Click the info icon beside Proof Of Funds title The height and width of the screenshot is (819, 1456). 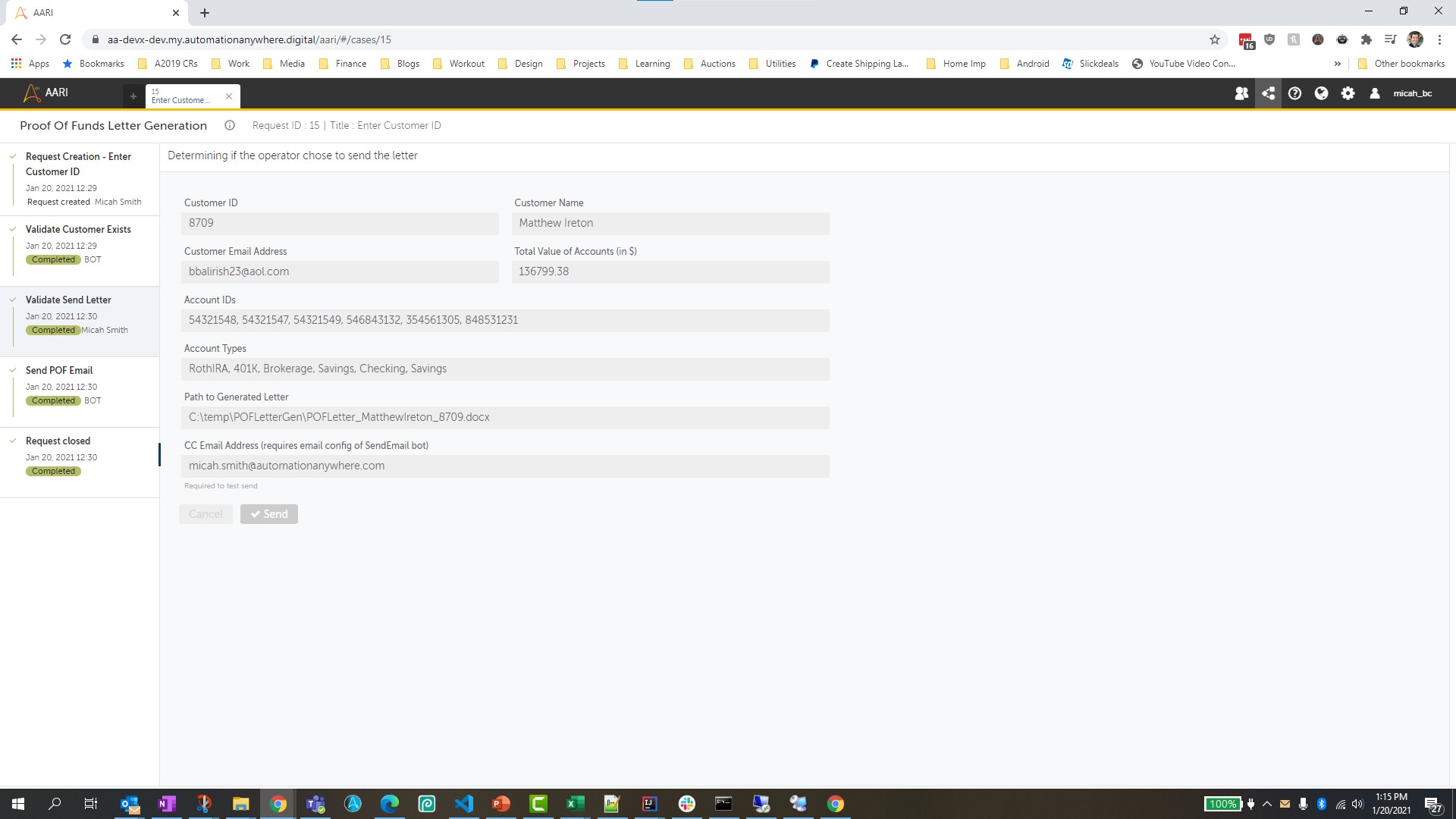click(x=230, y=126)
